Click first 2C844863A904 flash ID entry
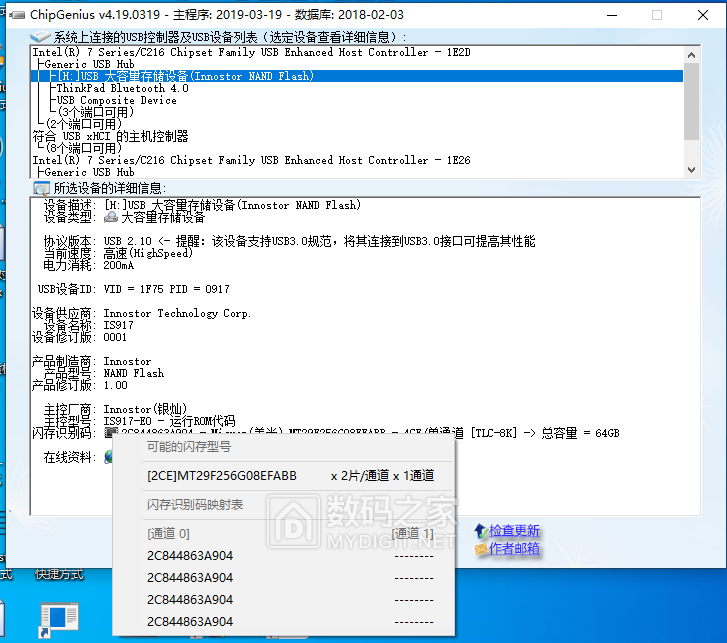 point(190,555)
